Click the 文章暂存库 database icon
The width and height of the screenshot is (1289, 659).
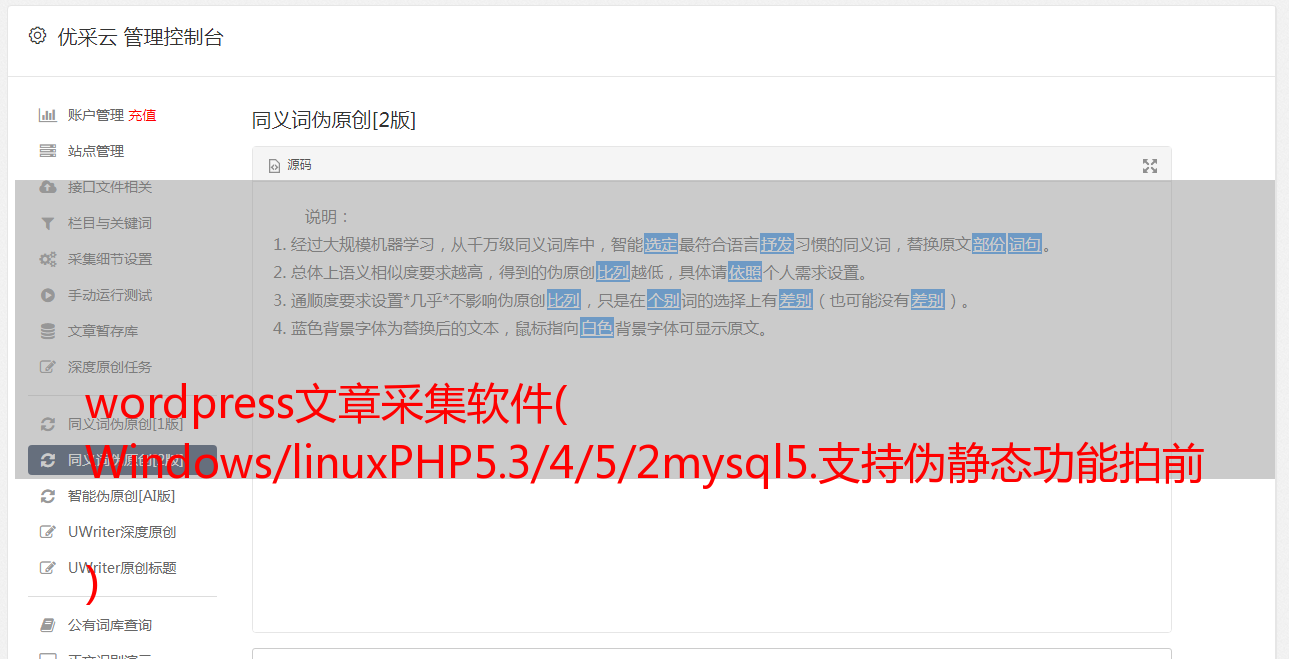(x=47, y=331)
